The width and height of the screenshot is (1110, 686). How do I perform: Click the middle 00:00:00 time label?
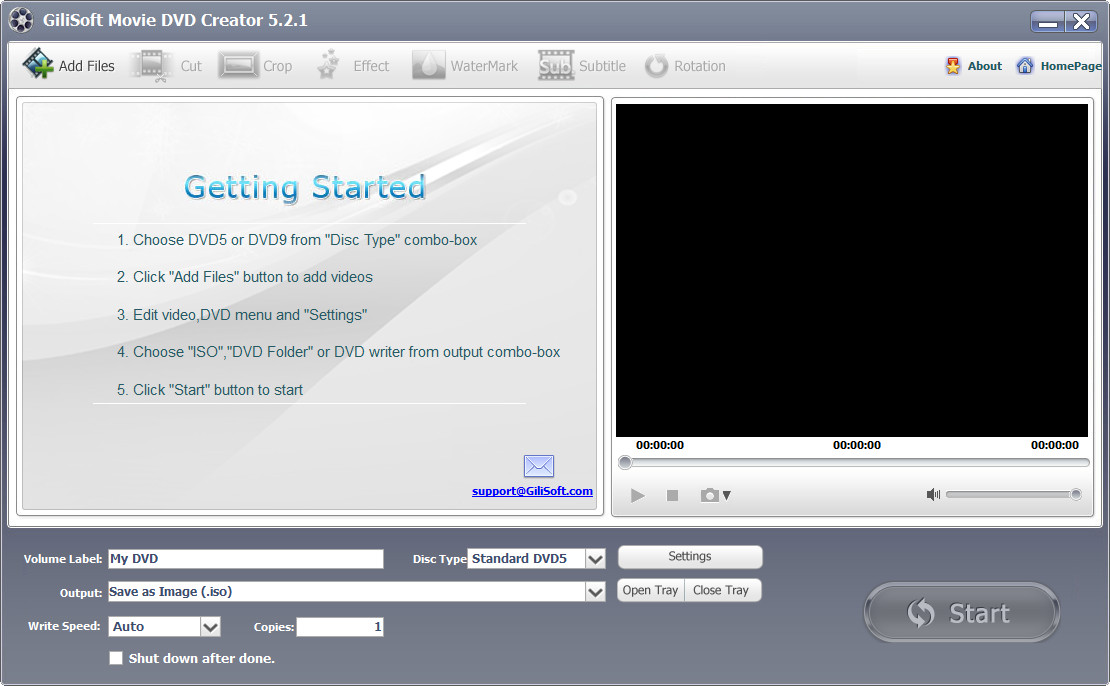[x=857, y=445]
